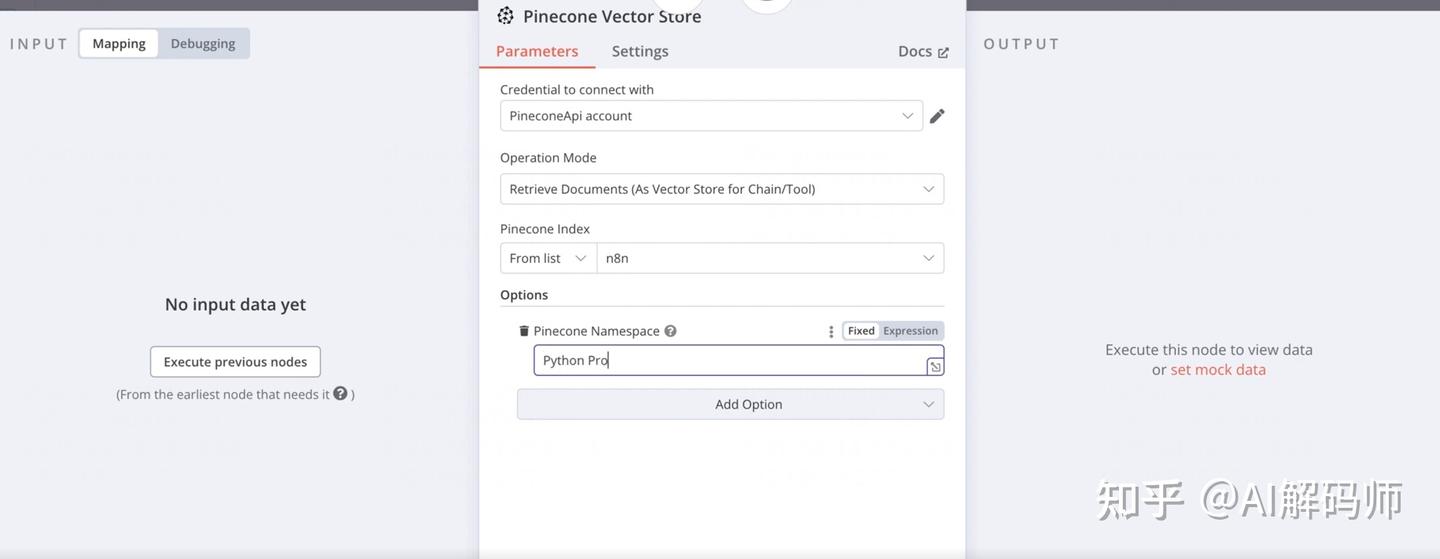Viewport: 1440px width, 559px height.
Task: Select the Parameters tab
Action: tap(537, 51)
